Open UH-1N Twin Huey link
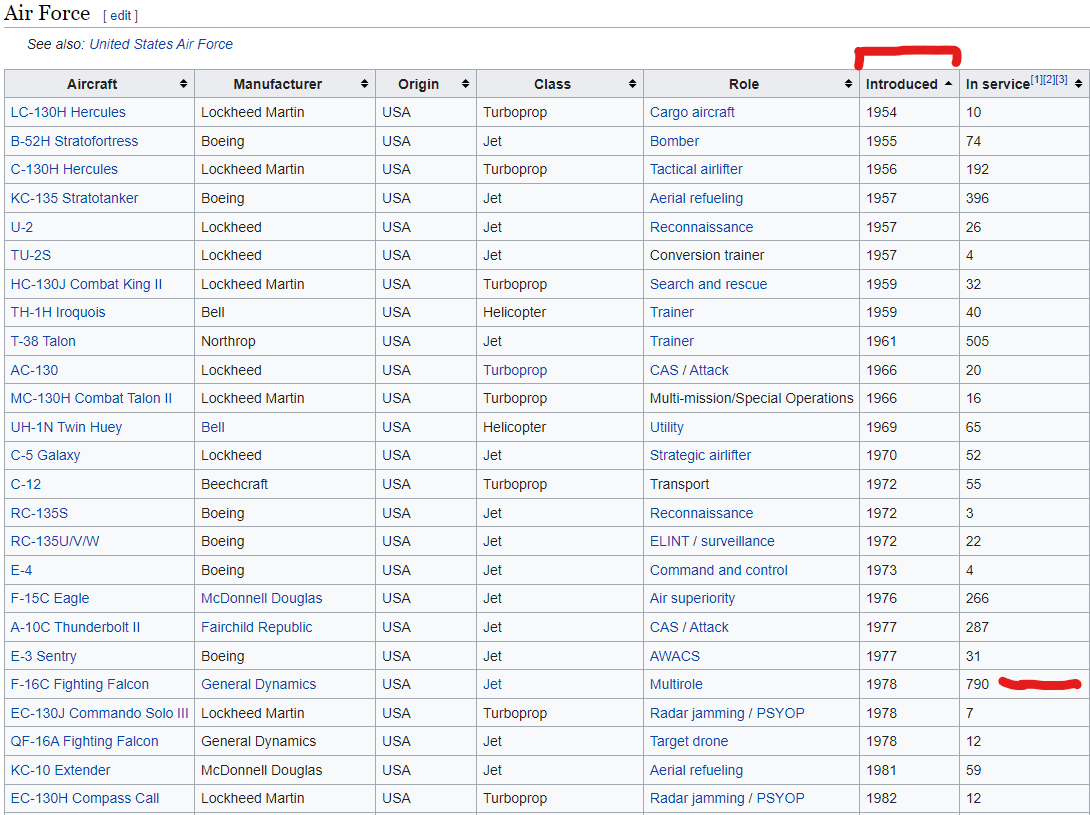This screenshot has width=1090, height=815. 66,428
